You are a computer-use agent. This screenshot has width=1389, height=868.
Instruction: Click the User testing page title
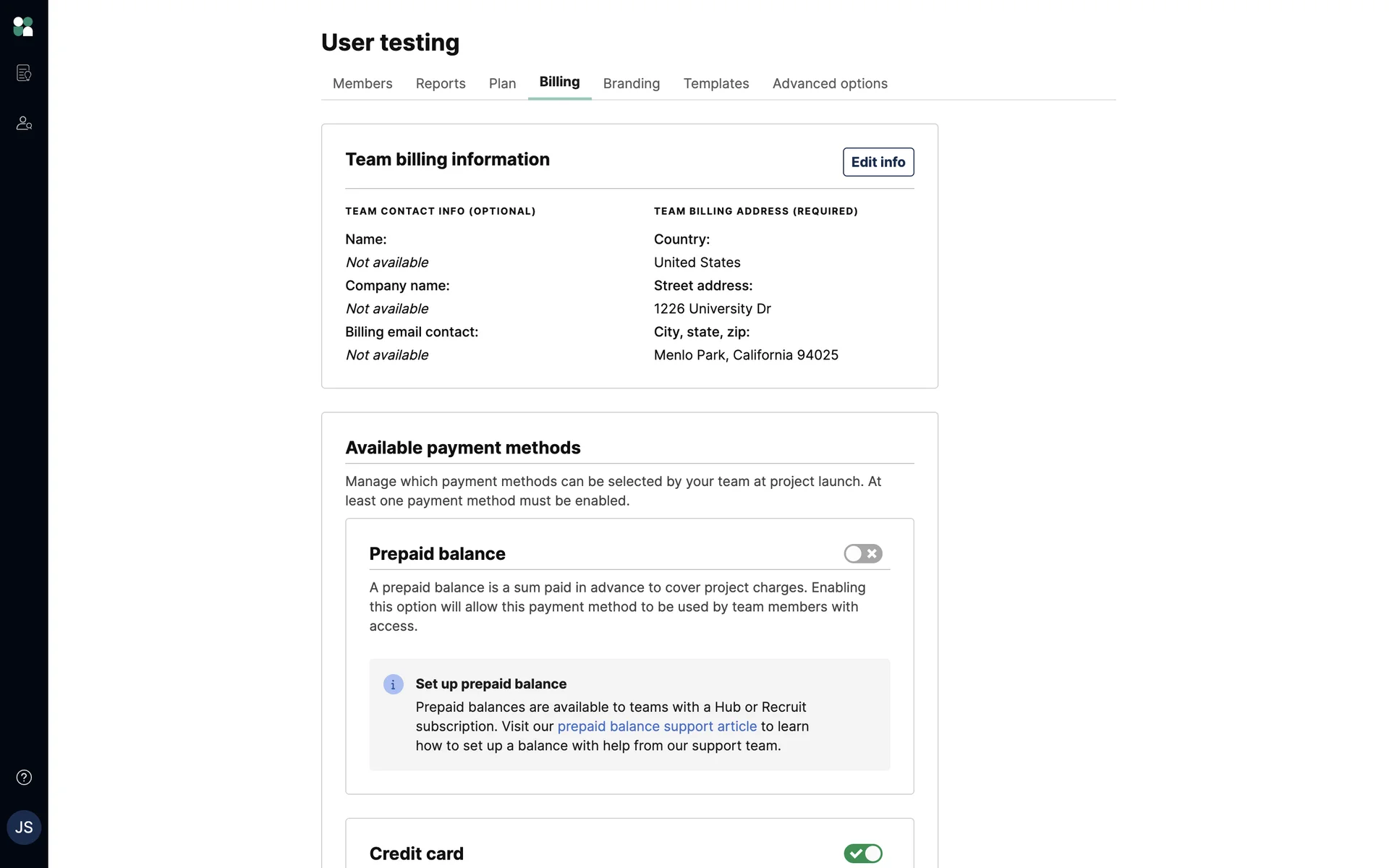pyautogui.click(x=390, y=43)
